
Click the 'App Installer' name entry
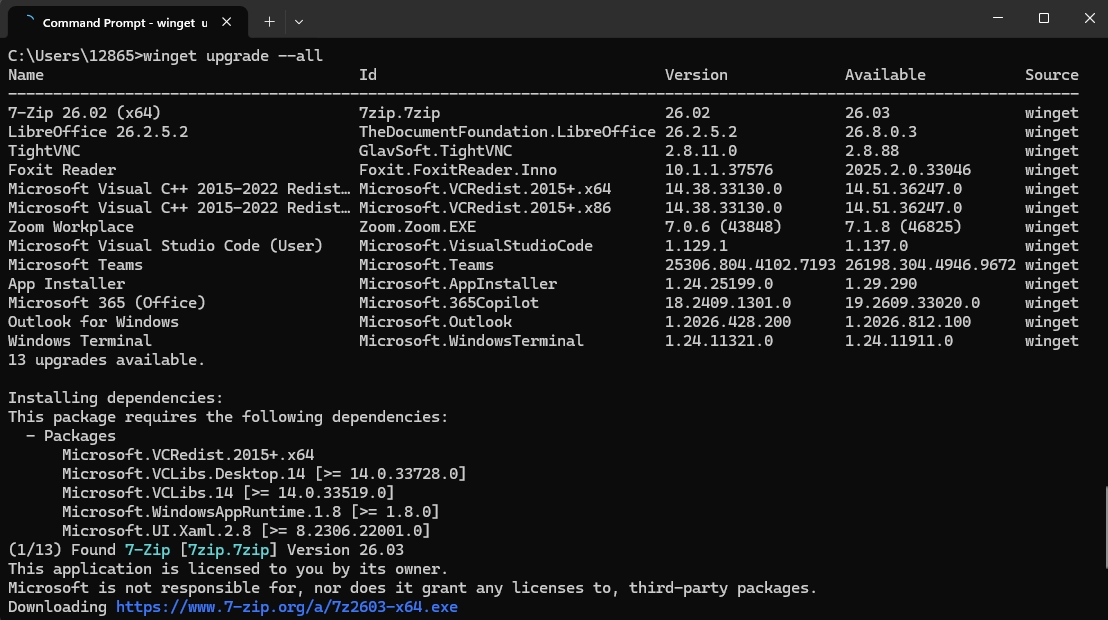click(x=66, y=284)
